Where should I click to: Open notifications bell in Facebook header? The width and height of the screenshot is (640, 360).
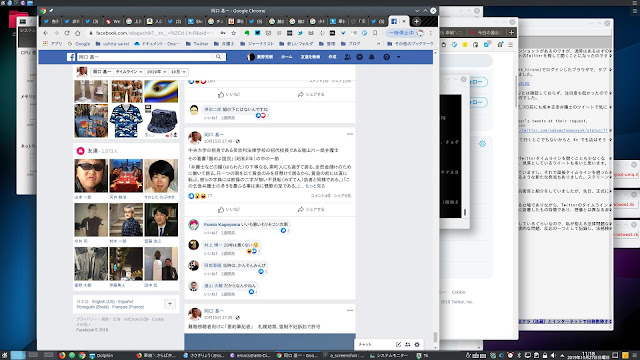point(372,57)
